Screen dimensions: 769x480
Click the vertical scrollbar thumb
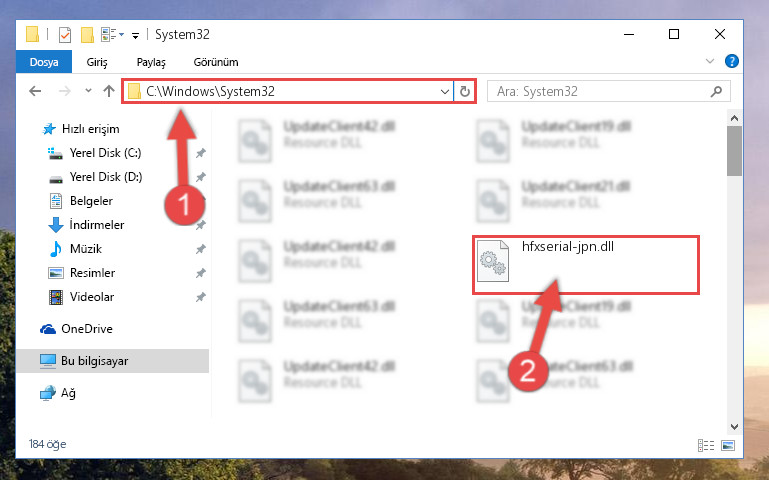(734, 151)
